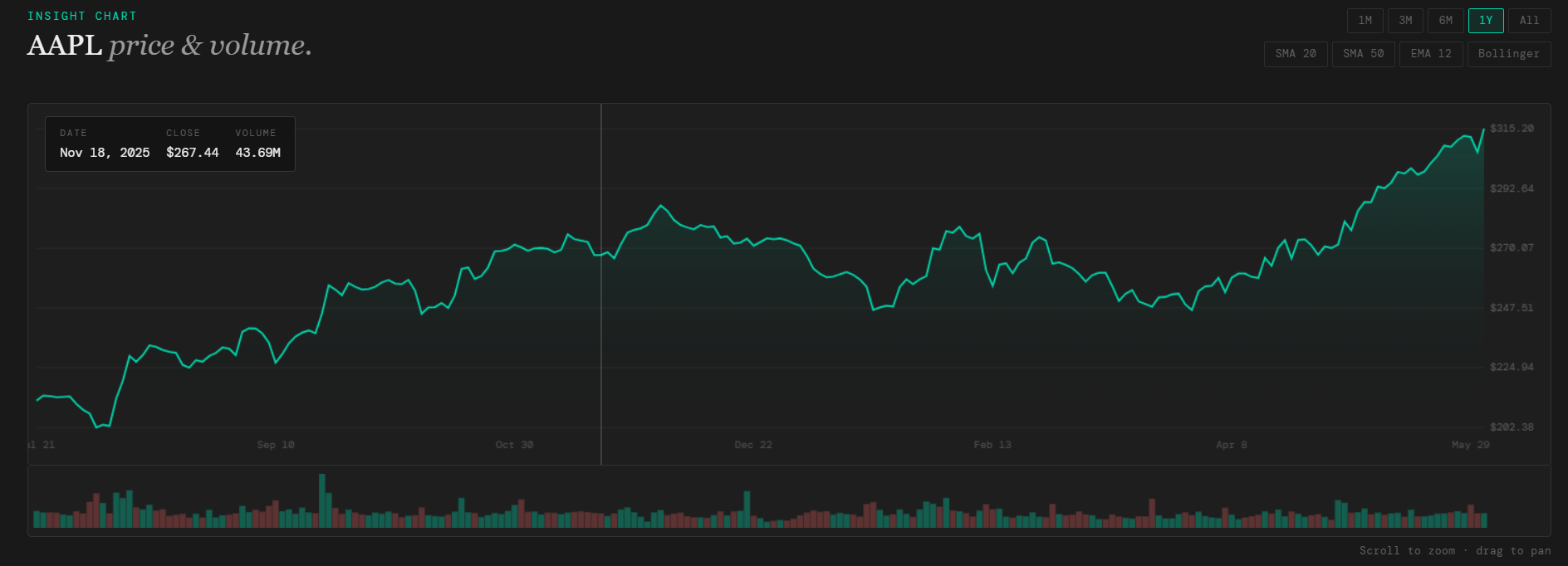Viewport: 1568px width, 566px height.
Task: Select the 1M time range
Action: (1365, 20)
